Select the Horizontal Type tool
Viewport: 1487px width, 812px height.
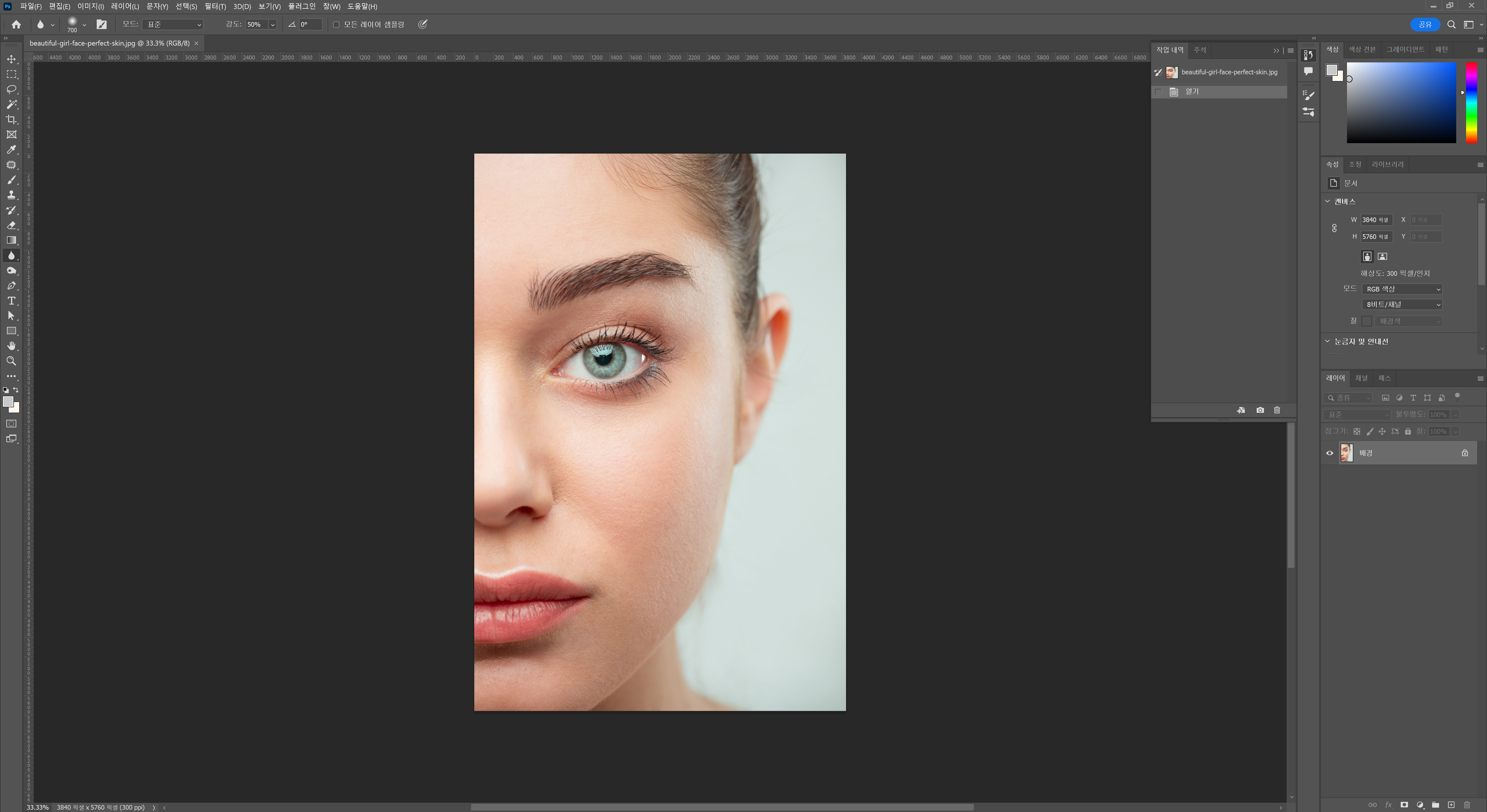click(x=12, y=301)
